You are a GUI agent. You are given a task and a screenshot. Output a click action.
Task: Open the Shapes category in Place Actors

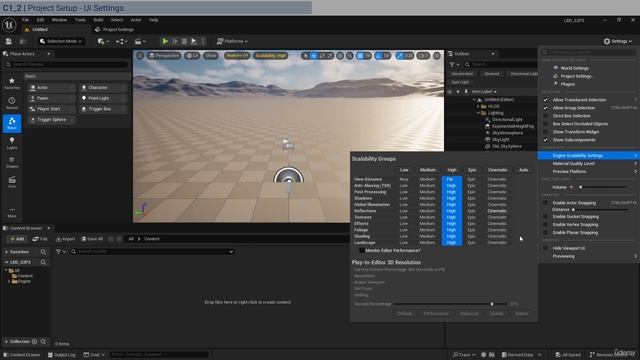tap(12, 162)
